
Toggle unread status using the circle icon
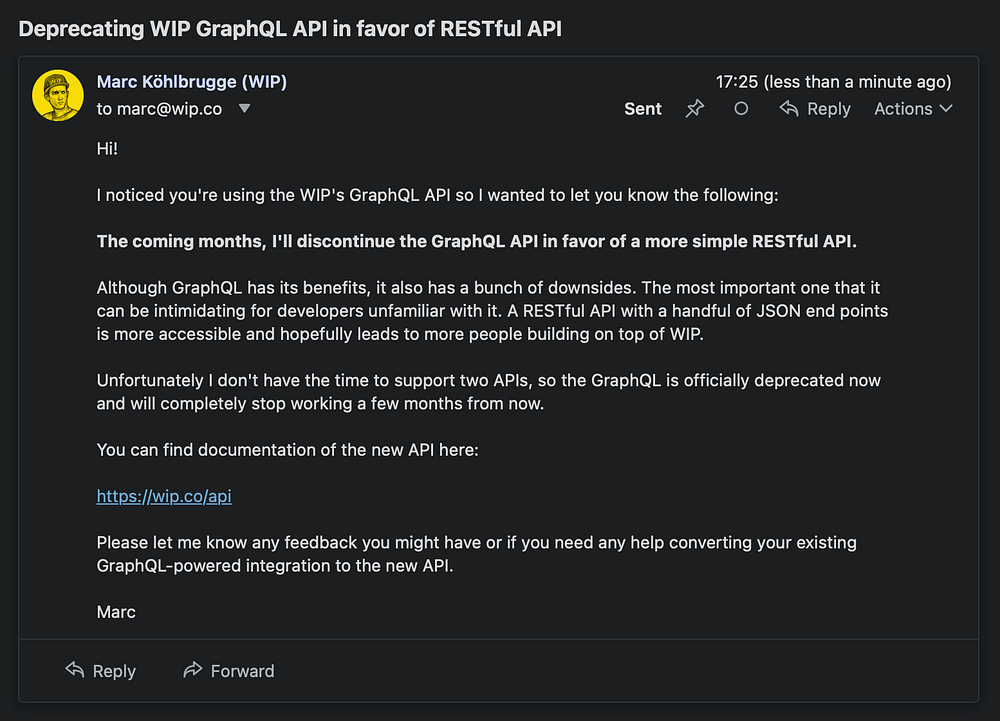coord(741,109)
